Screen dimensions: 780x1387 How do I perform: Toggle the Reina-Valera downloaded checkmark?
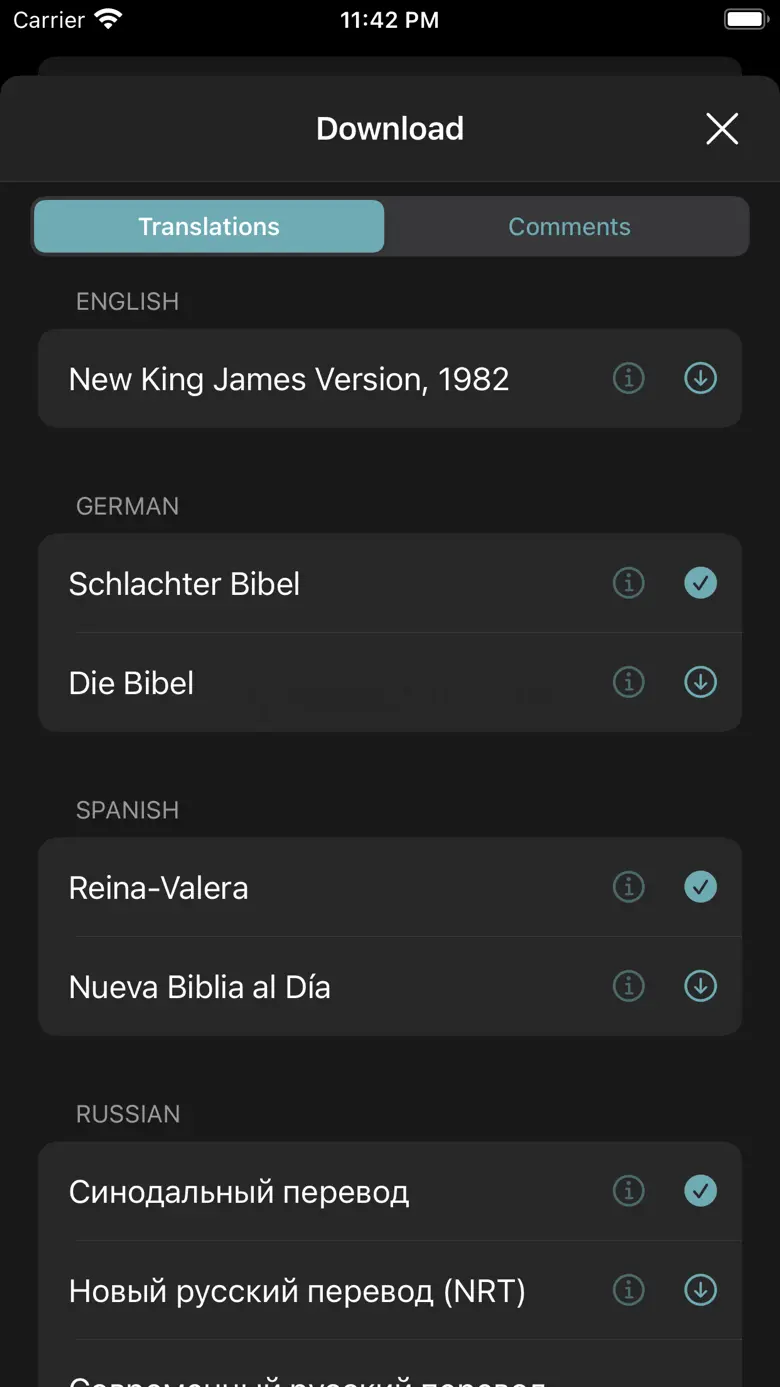(x=700, y=887)
